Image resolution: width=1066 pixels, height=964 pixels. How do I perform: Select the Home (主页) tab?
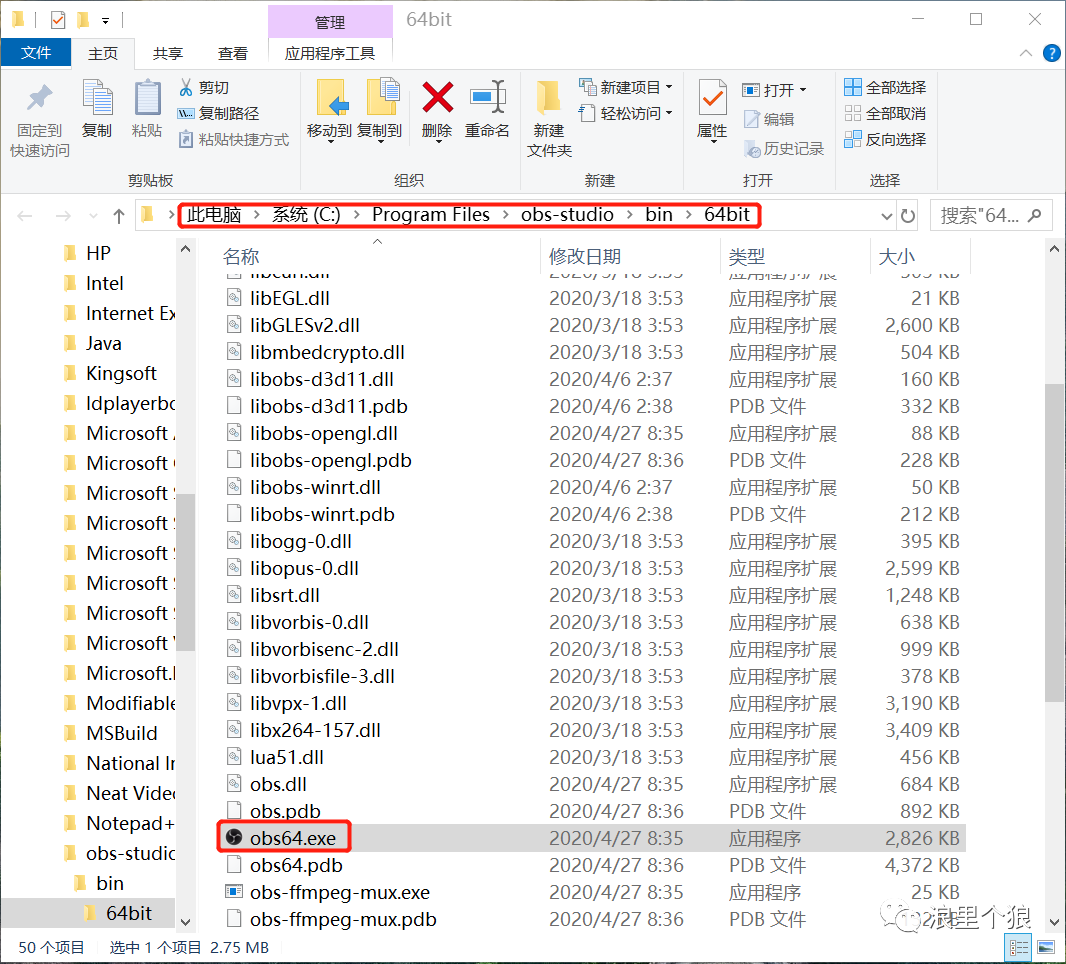click(x=103, y=54)
